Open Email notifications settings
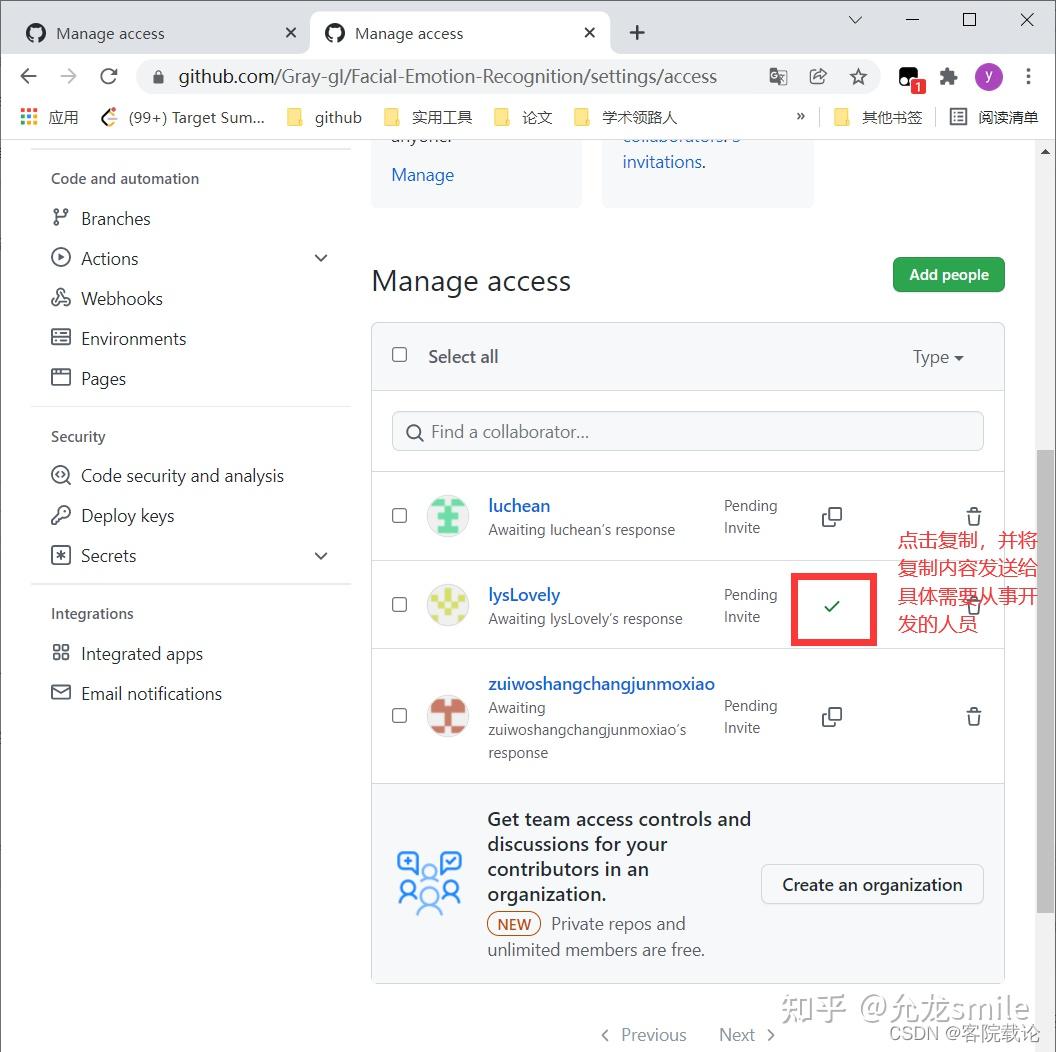Screen dimensions: 1056x1052 pyautogui.click(x=152, y=693)
